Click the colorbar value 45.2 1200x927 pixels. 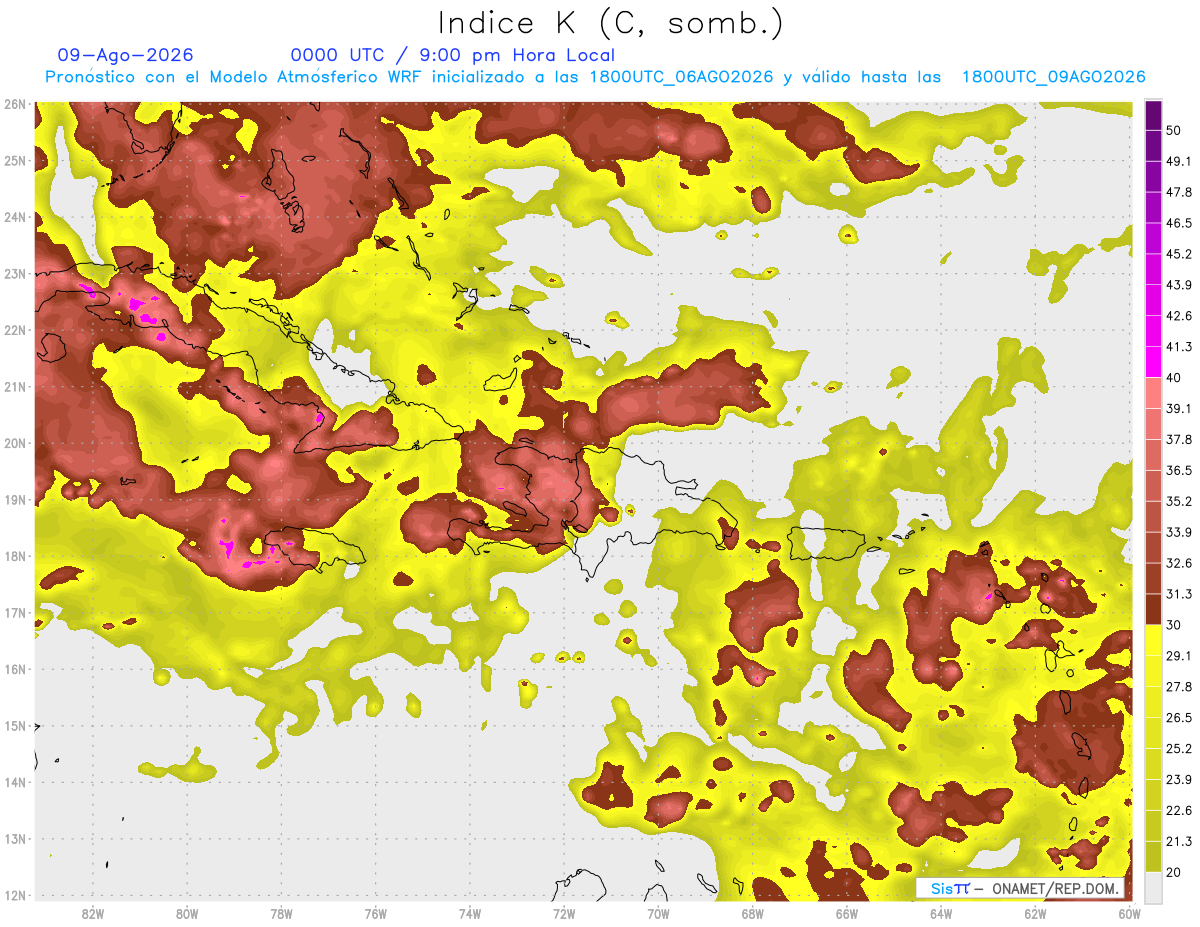tap(1179, 254)
